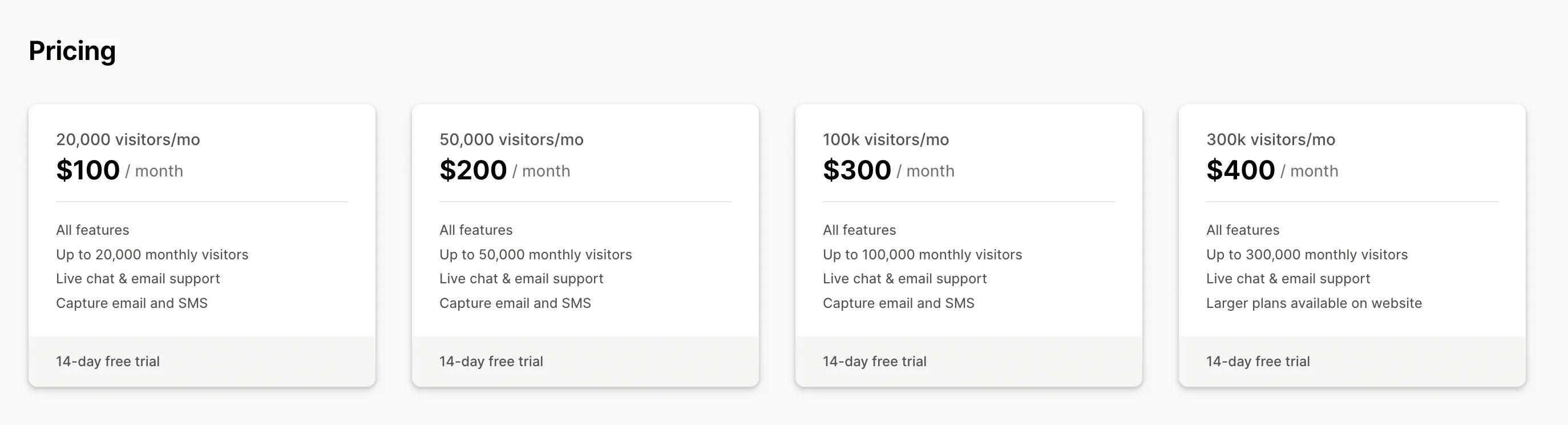Viewport: 1568px width, 425px height.
Task: Click "Up to 300,000 monthly visitors" feature
Action: pyautogui.click(x=1307, y=254)
